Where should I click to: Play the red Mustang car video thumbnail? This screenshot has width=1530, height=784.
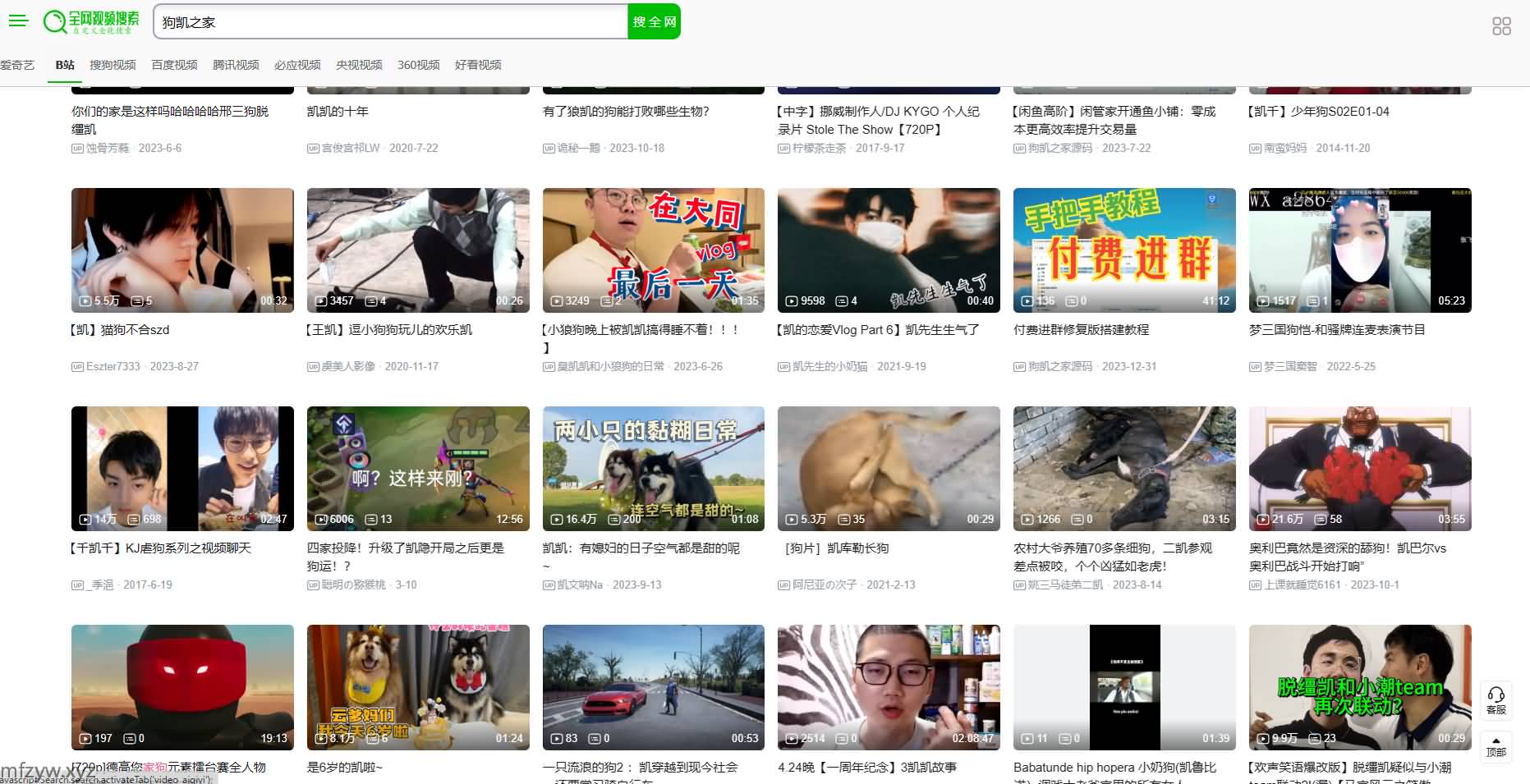point(653,686)
